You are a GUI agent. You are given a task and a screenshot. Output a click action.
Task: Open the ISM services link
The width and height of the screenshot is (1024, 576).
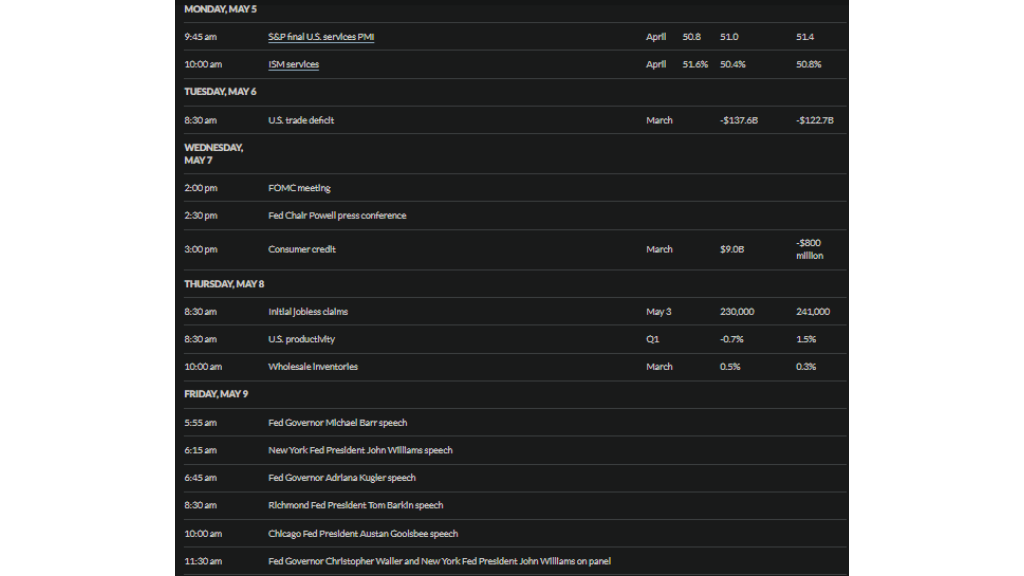[x=293, y=64]
